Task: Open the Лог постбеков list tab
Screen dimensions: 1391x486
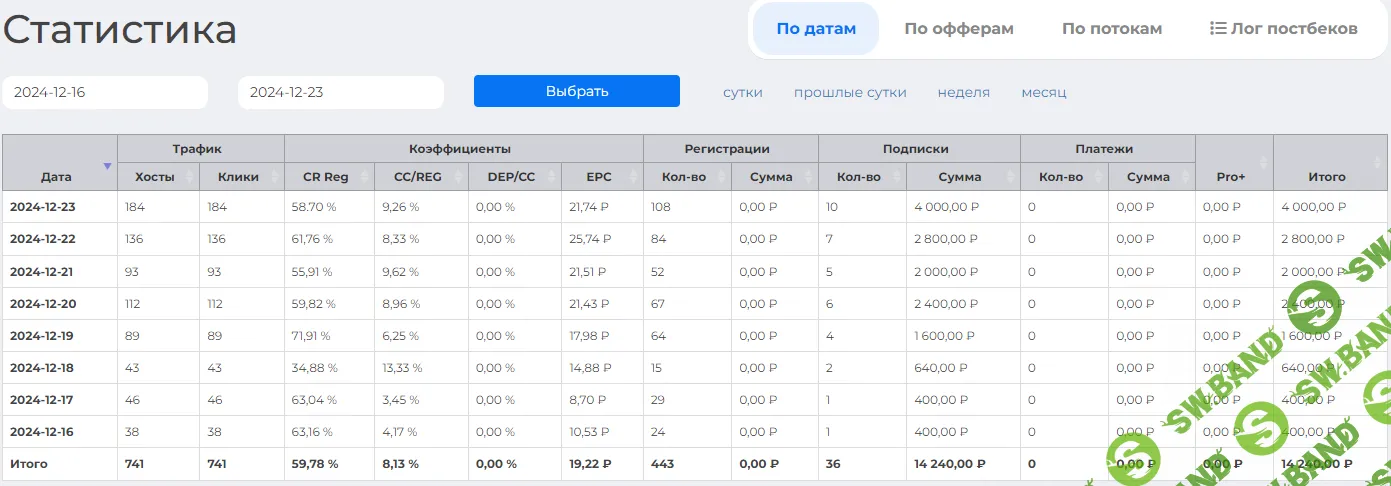Action: coord(1283,29)
